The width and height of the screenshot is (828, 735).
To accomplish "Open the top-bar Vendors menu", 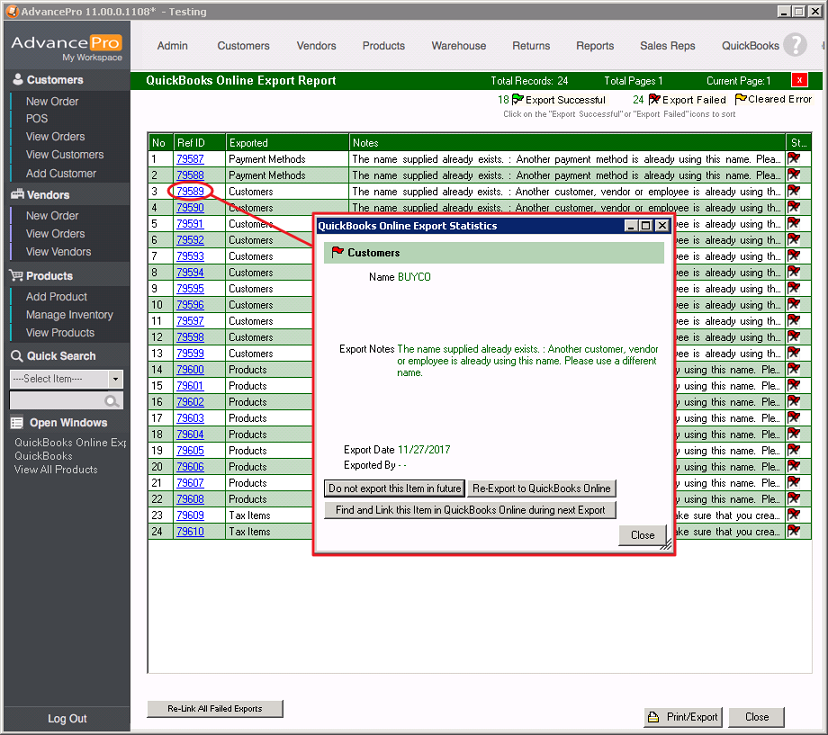I will (316, 45).
